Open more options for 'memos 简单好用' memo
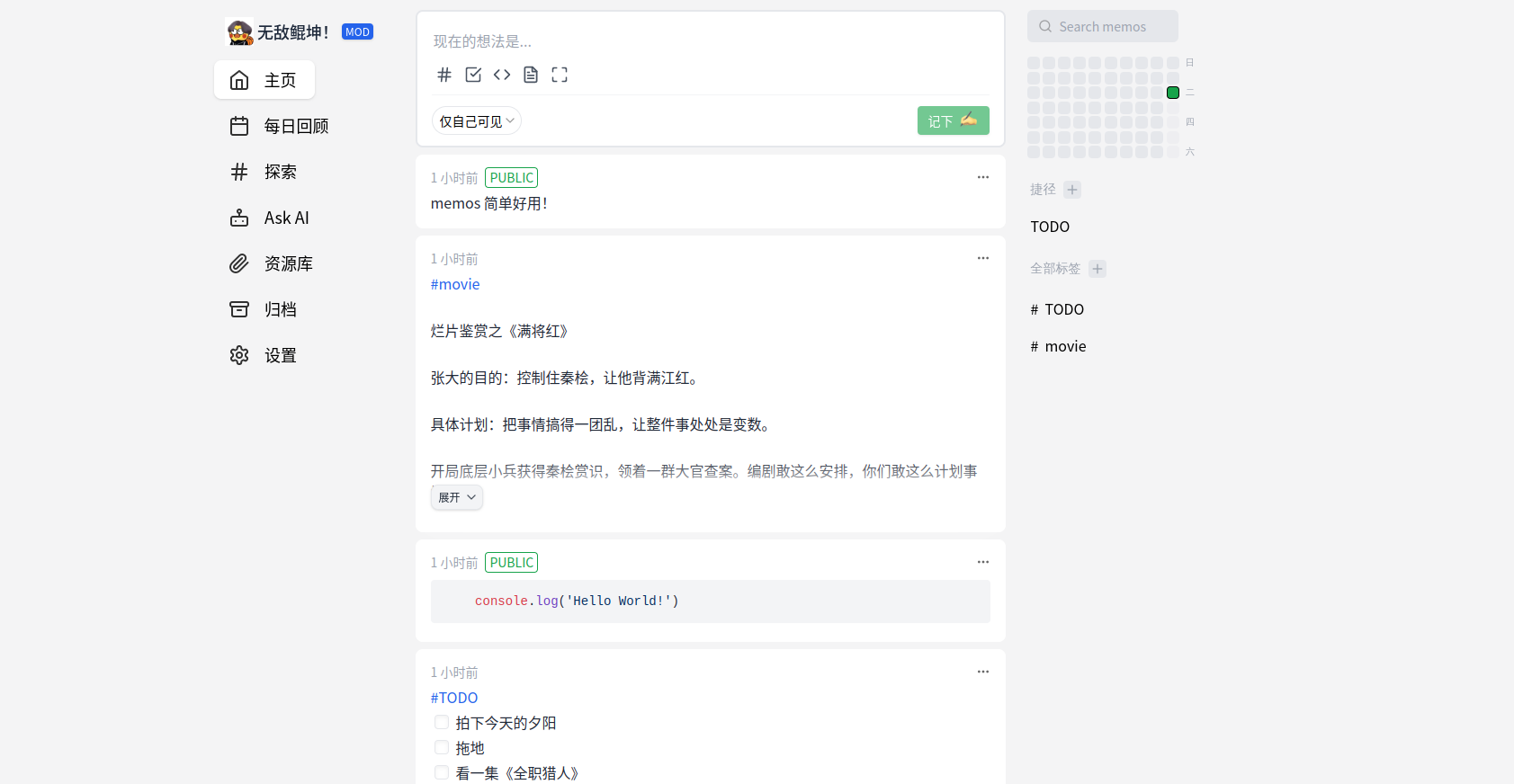The height and width of the screenshot is (784, 1514). click(983, 177)
